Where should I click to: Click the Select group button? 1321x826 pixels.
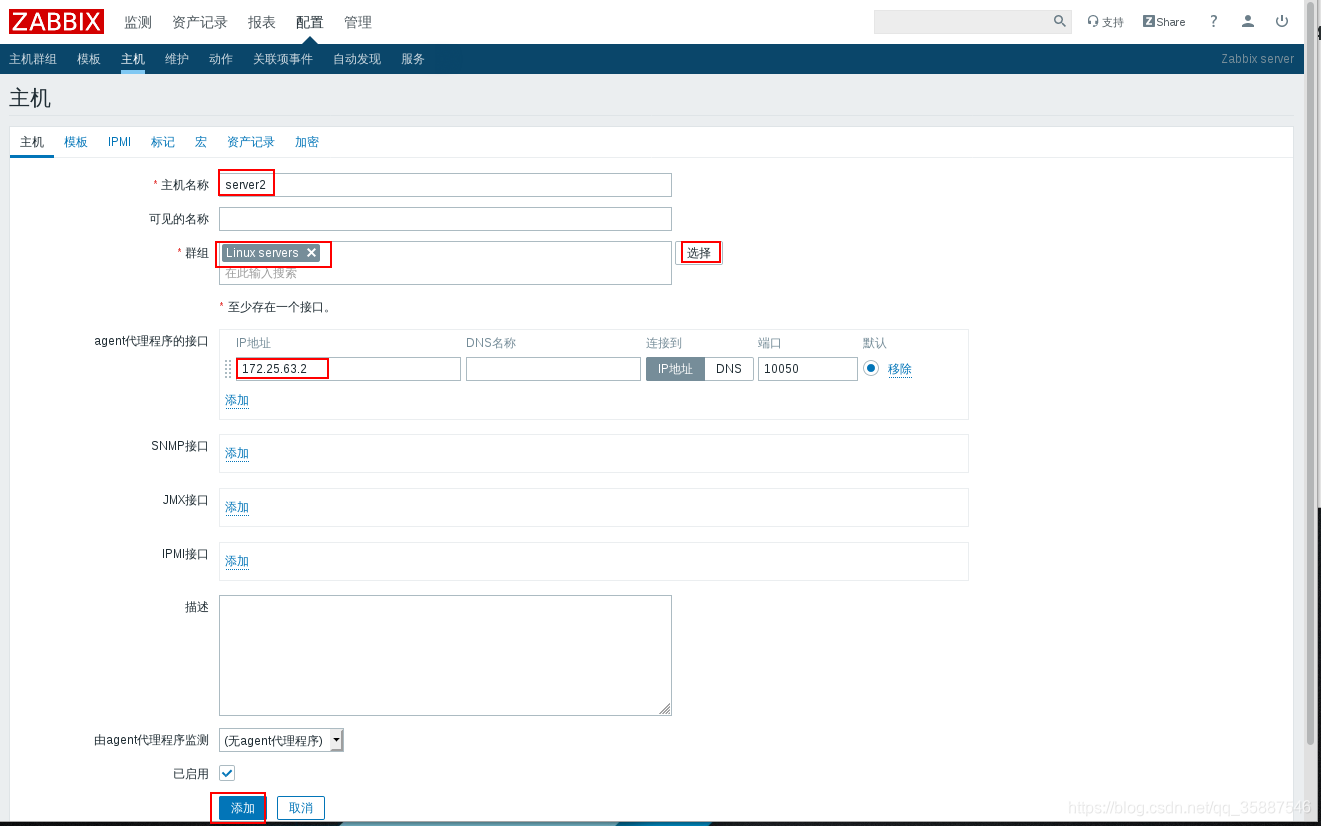coord(699,253)
